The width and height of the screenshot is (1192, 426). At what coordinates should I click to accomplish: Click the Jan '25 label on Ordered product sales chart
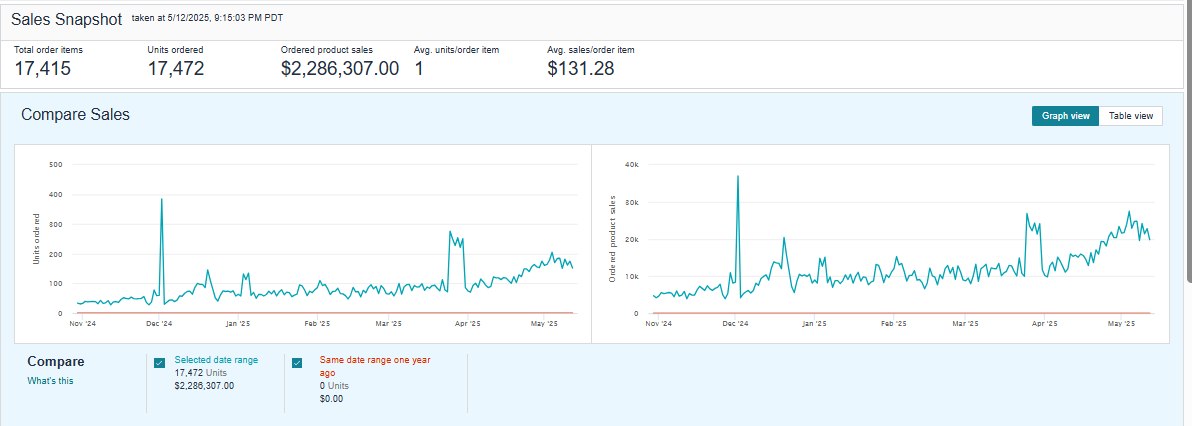[814, 324]
